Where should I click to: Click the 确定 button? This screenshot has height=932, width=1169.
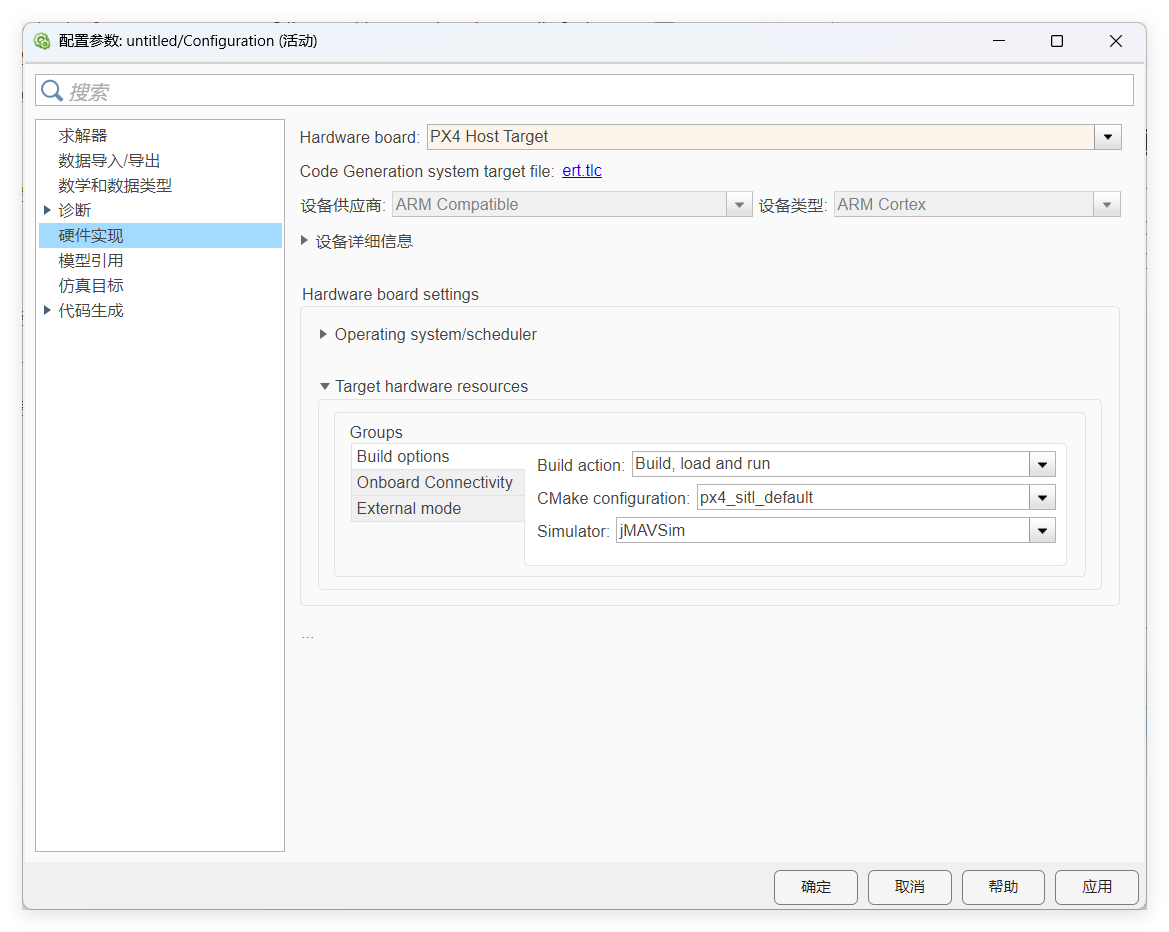coord(815,887)
